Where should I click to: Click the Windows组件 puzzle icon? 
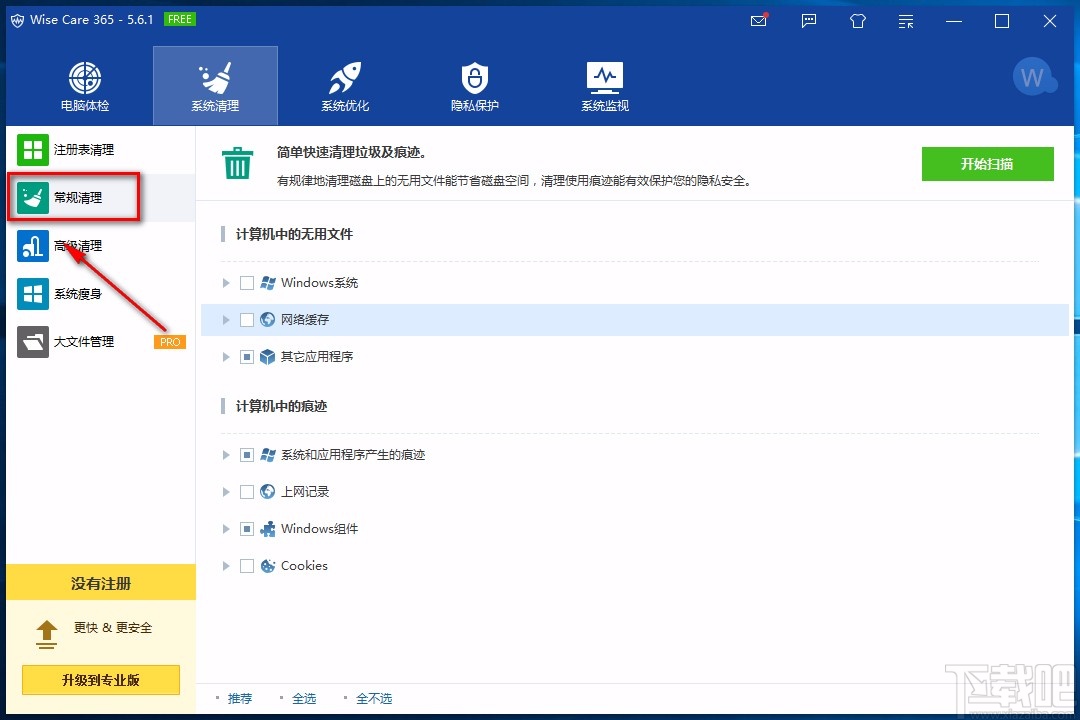tap(267, 529)
